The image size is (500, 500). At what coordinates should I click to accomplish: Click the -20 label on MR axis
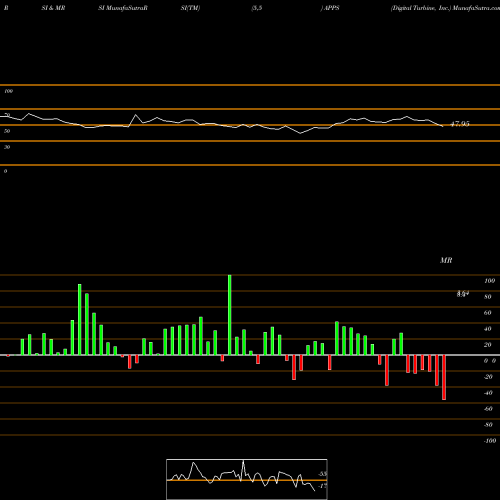pos(488,377)
